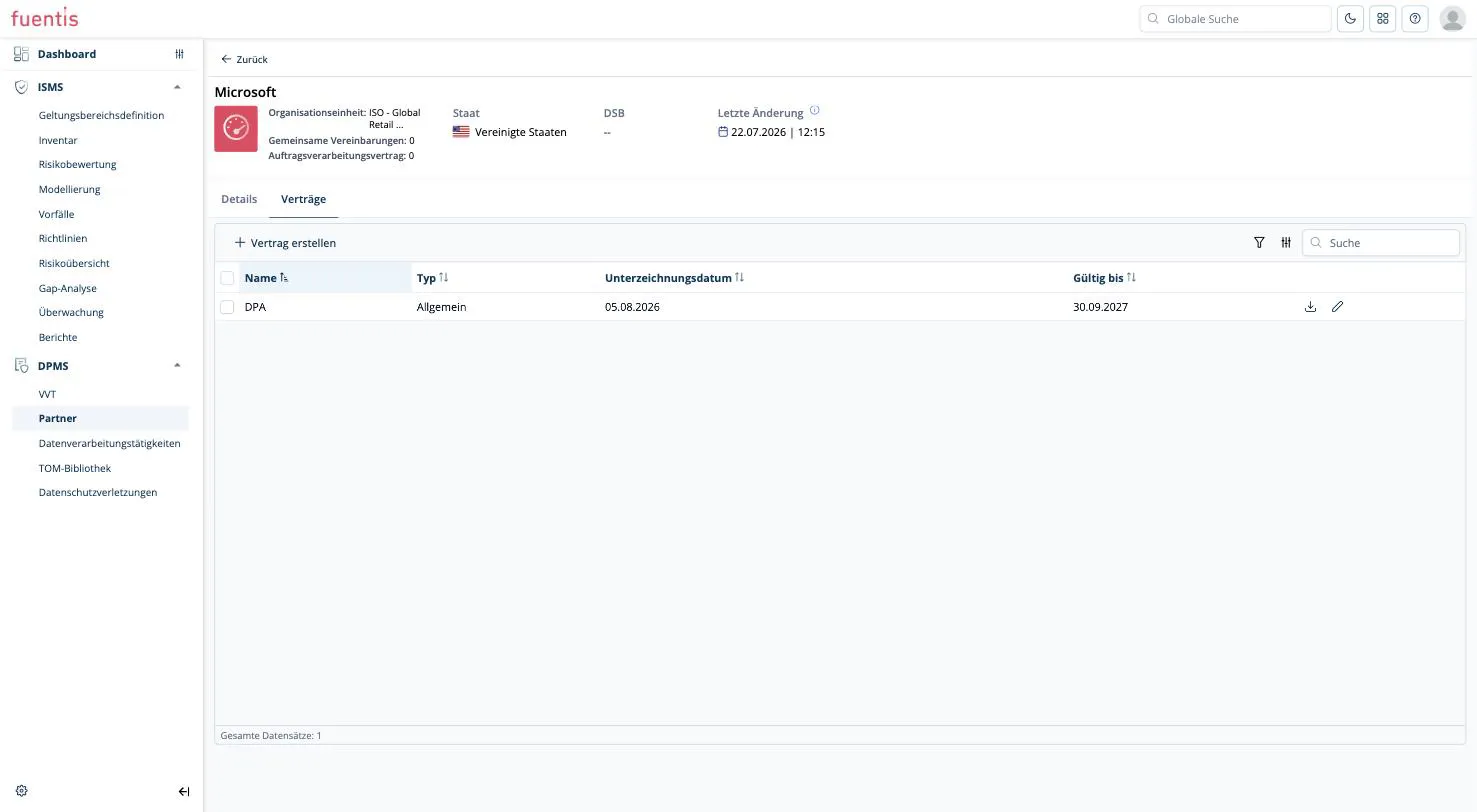This screenshot has height=812, width=1477.
Task: Open table column settings icon
Action: (x=1286, y=242)
